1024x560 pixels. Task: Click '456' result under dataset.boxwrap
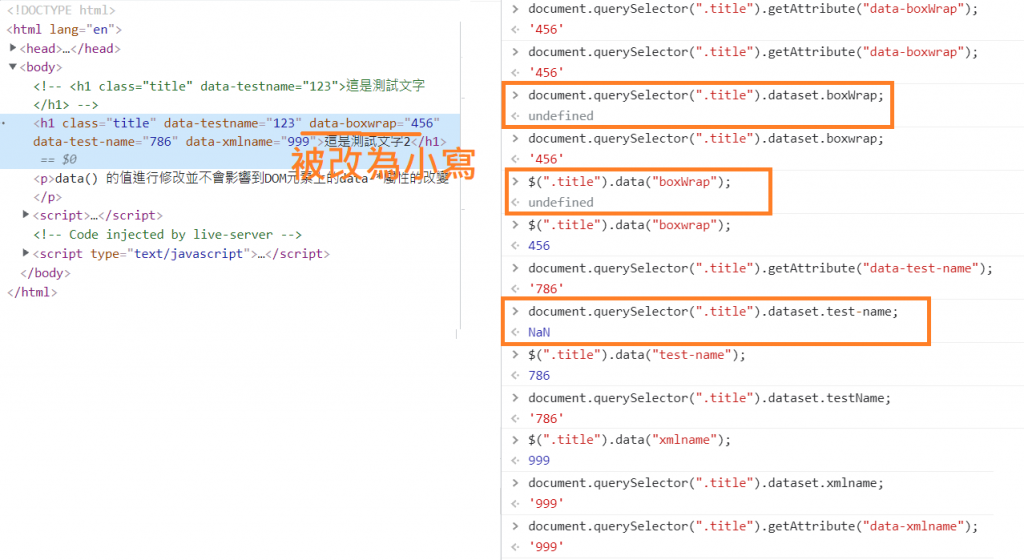pyautogui.click(x=546, y=159)
